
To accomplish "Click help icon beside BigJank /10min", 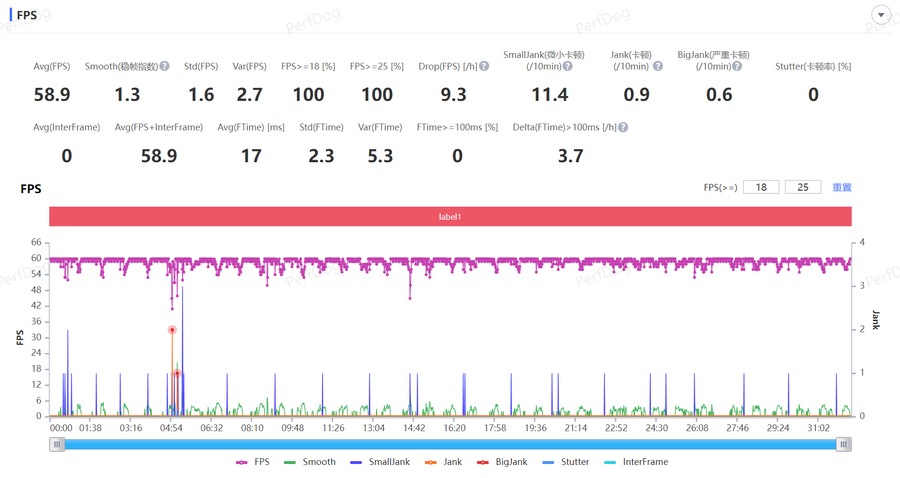I will pyautogui.click(x=737, y=67).
